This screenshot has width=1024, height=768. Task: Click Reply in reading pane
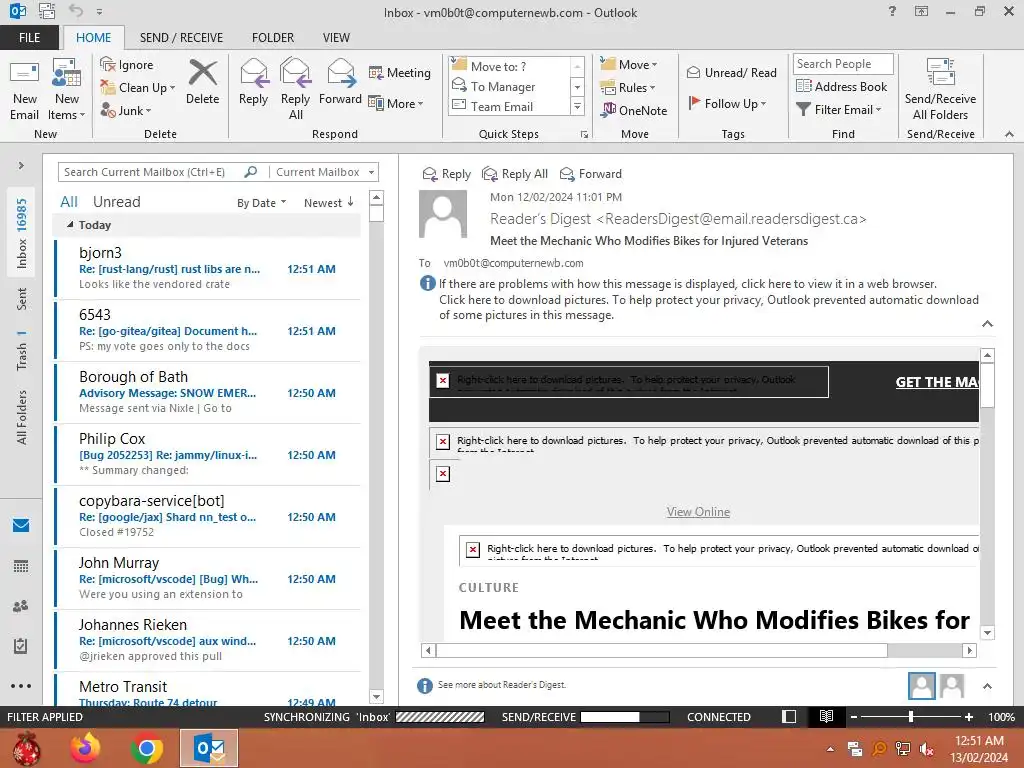tap(447, 174)
